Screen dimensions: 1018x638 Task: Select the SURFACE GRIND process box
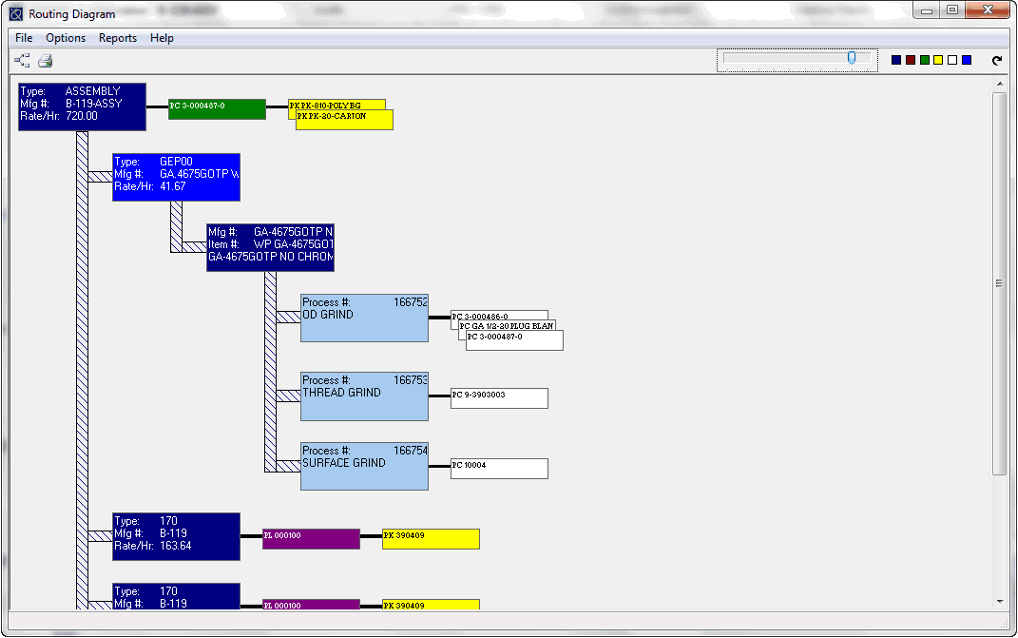[364, 466]
